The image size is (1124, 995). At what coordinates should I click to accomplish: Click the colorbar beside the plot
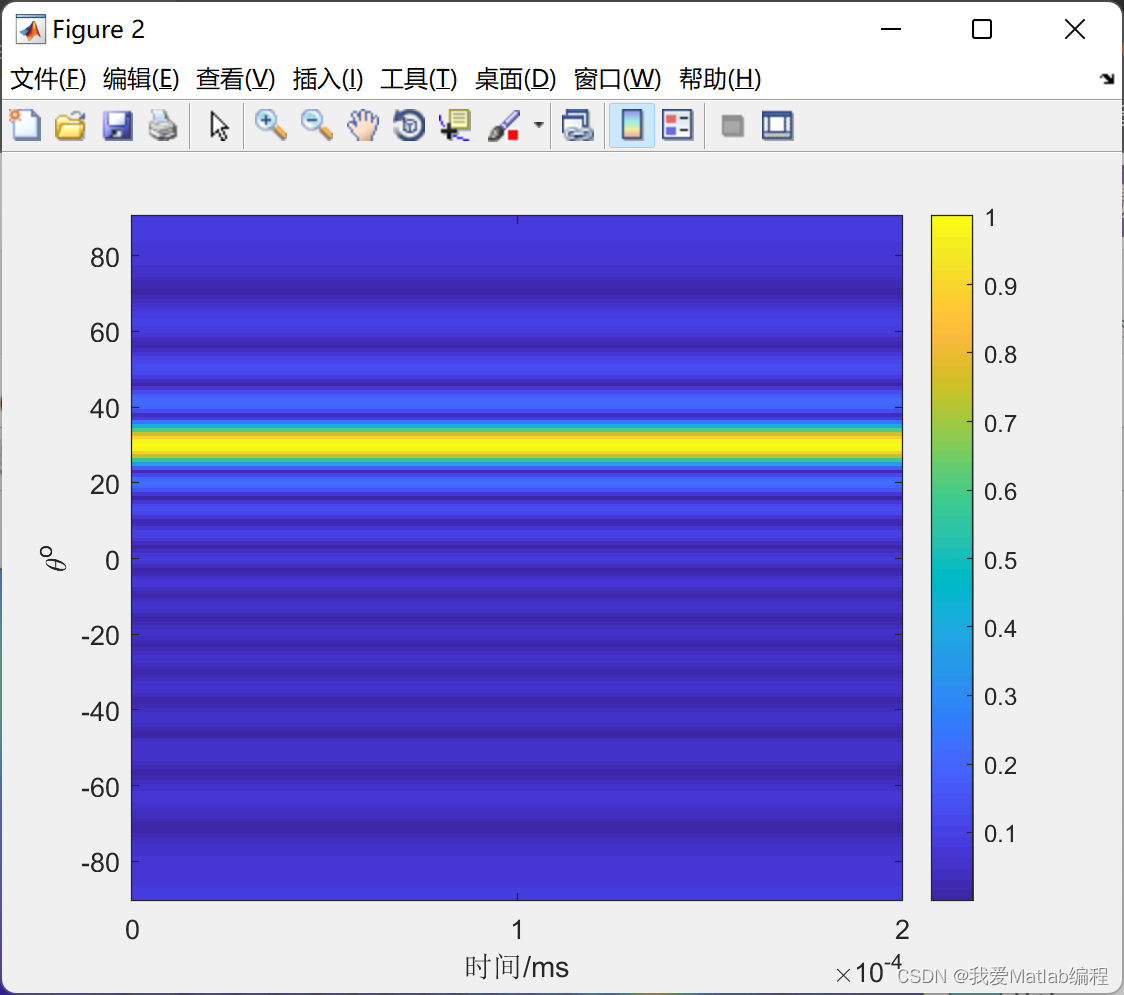952,557
